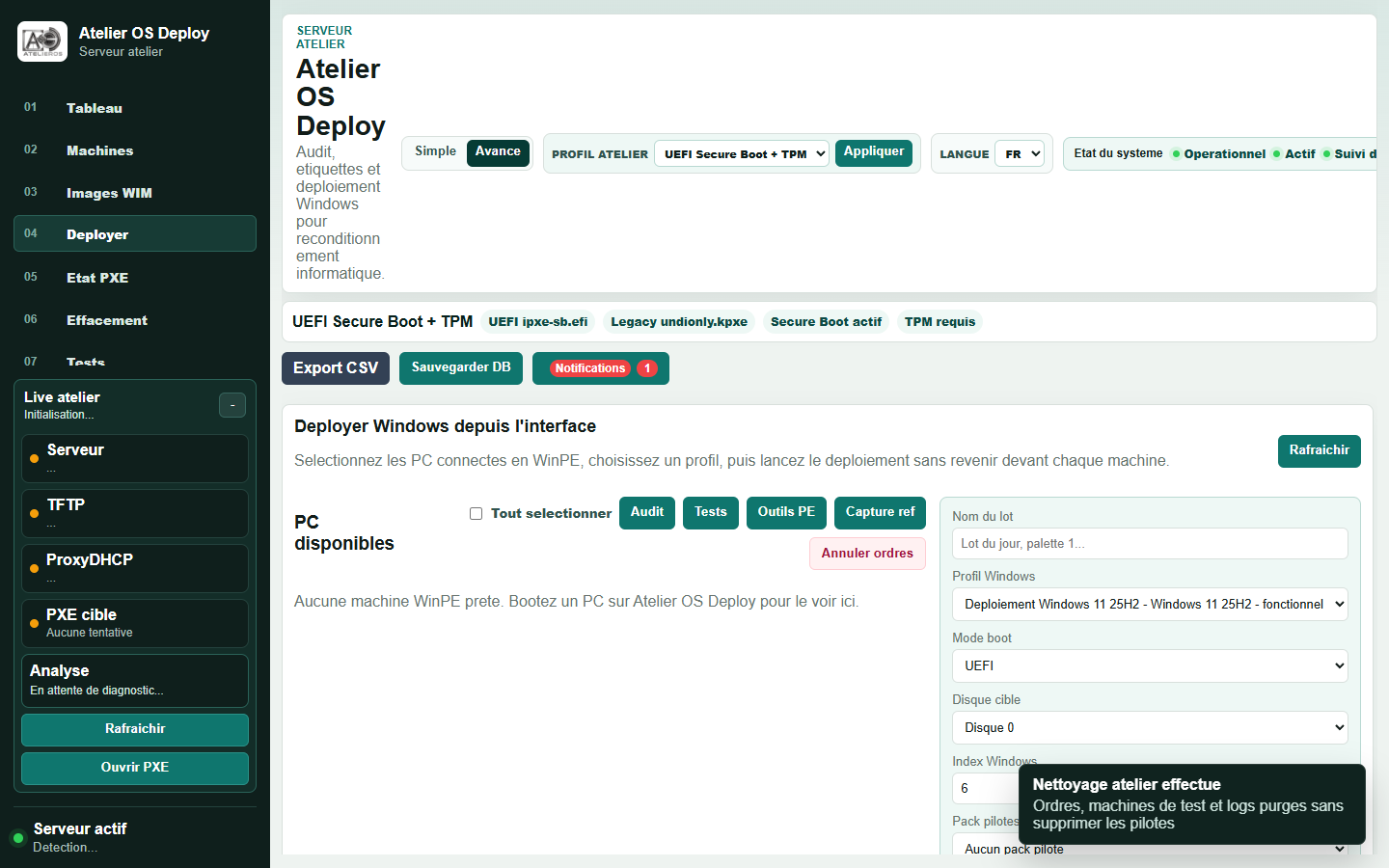Navigate to Effacement section
The height and width of the screenshot is (868, 1389).
[135, 320]
